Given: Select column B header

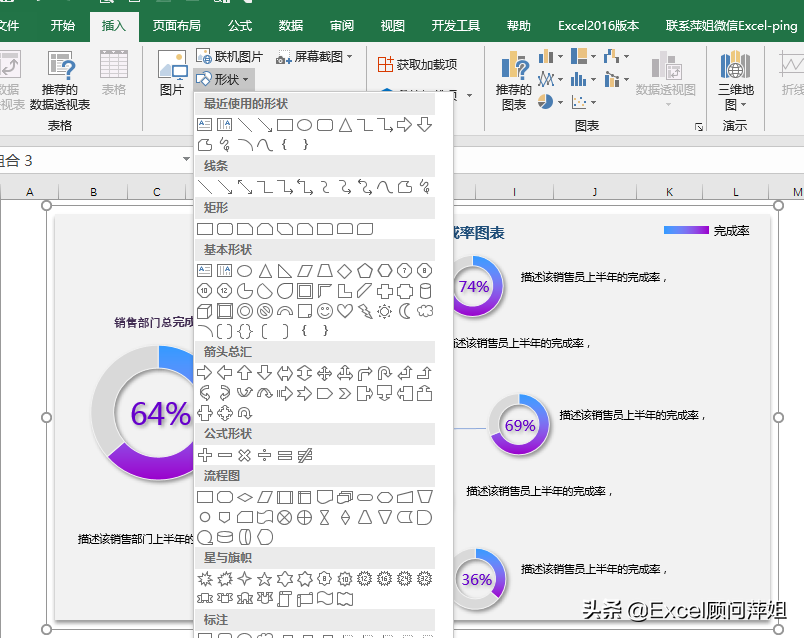Looking at the screenshot, I should pos(93,192).
